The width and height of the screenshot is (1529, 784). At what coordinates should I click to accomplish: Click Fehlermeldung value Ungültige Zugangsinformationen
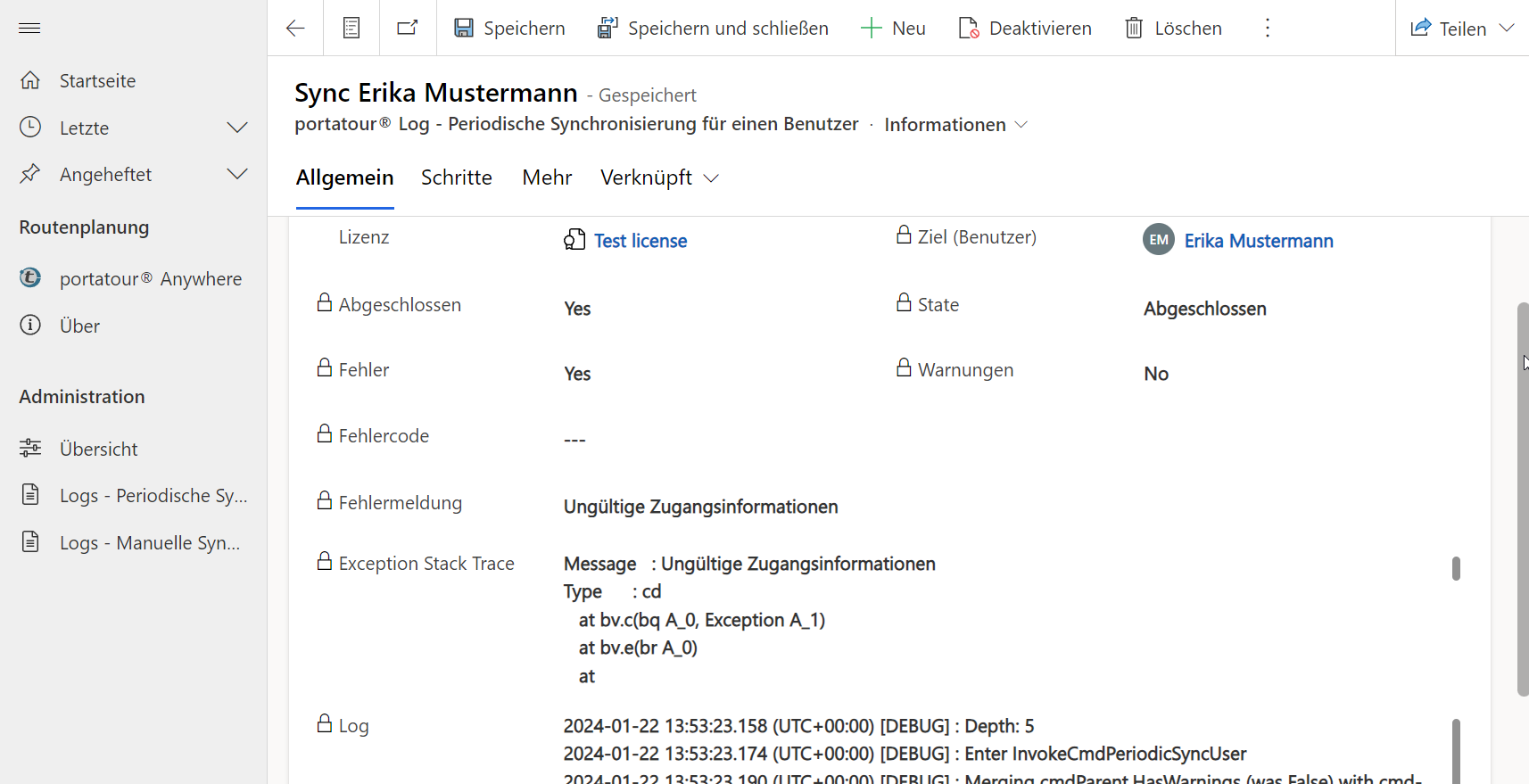point(700,507)
